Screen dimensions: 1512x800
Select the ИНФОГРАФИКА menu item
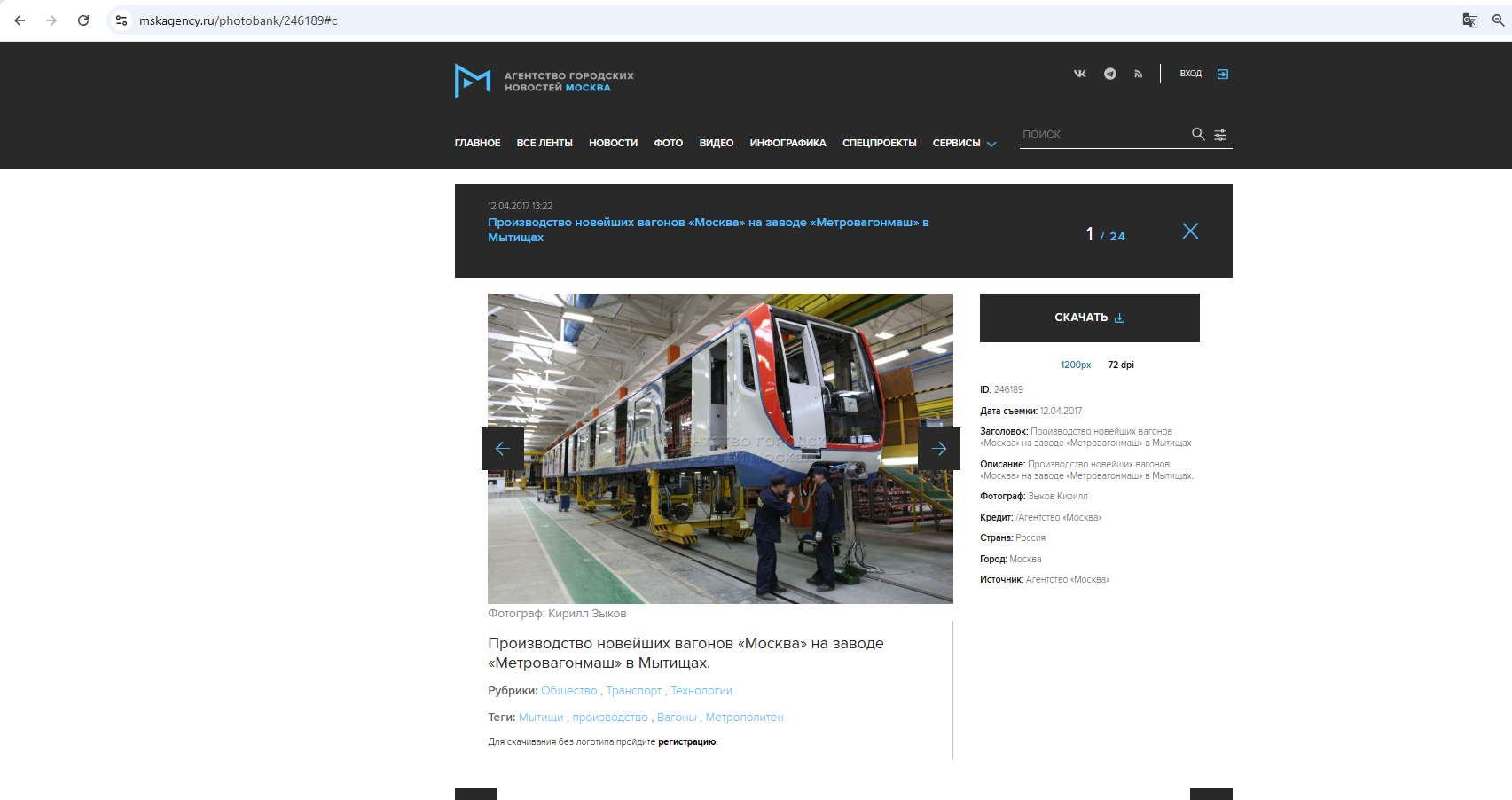pos(787,143)
